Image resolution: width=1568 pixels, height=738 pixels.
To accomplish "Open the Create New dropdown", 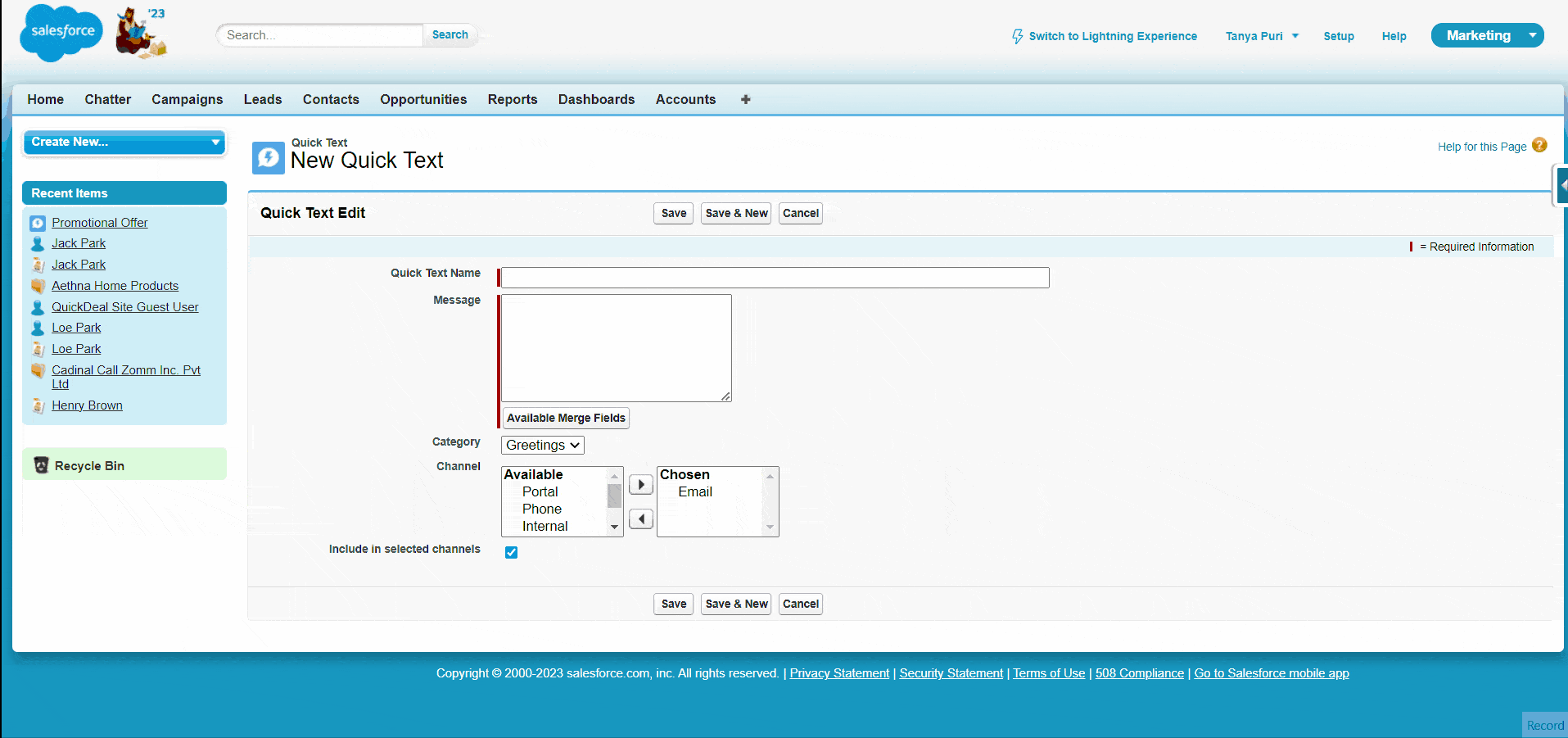I will [x=124, y=142].
